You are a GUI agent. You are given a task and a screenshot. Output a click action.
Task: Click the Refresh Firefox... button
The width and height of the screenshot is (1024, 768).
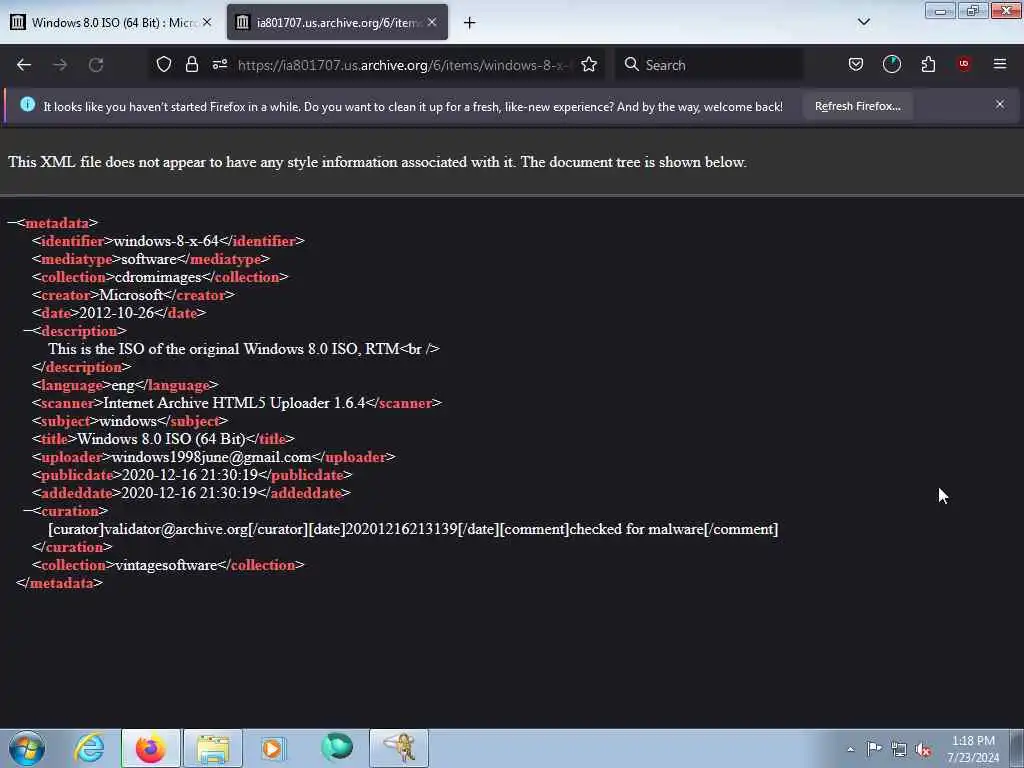857,106
